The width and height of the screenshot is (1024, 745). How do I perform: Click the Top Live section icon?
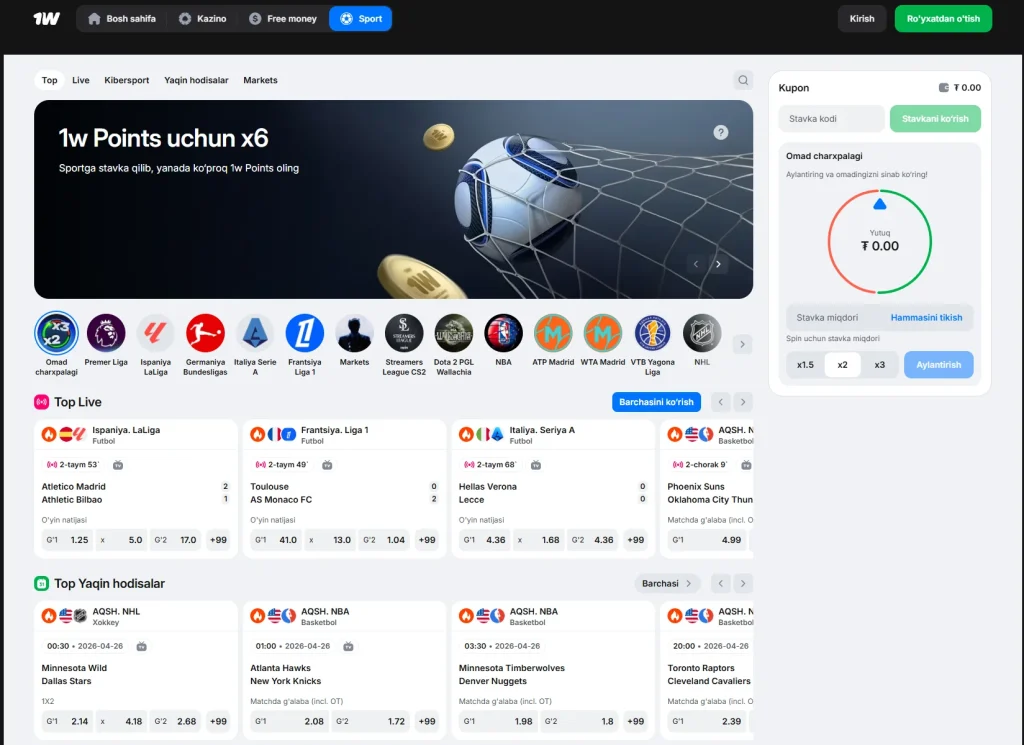coord(41,402)
